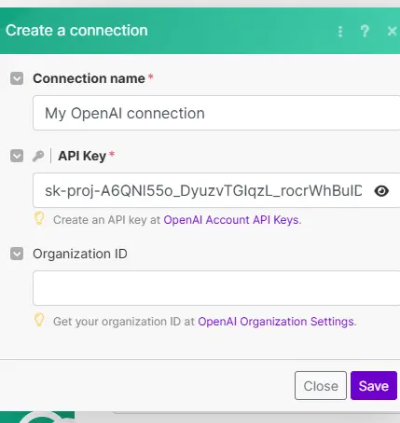Close the Create a connection dialog

[x=392, y=31]
